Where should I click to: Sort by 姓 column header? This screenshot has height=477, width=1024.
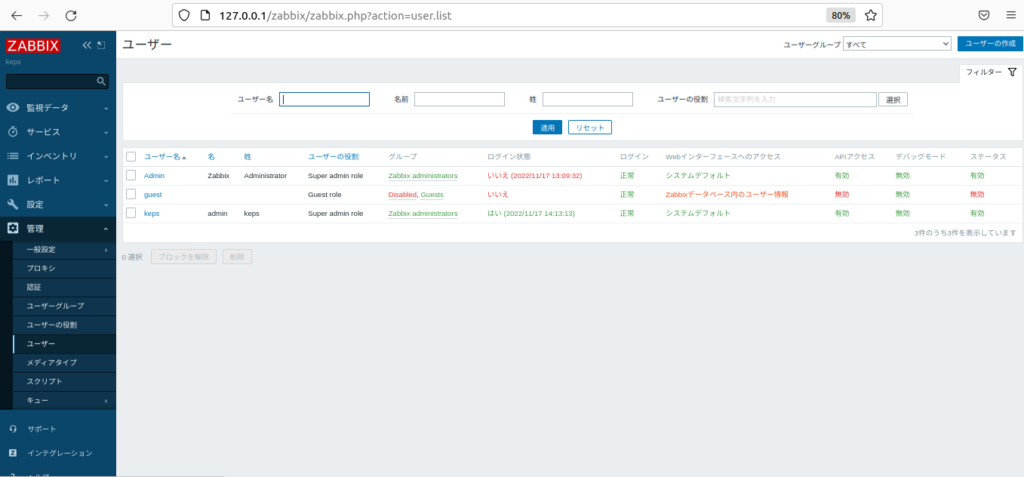click(248, 157)
